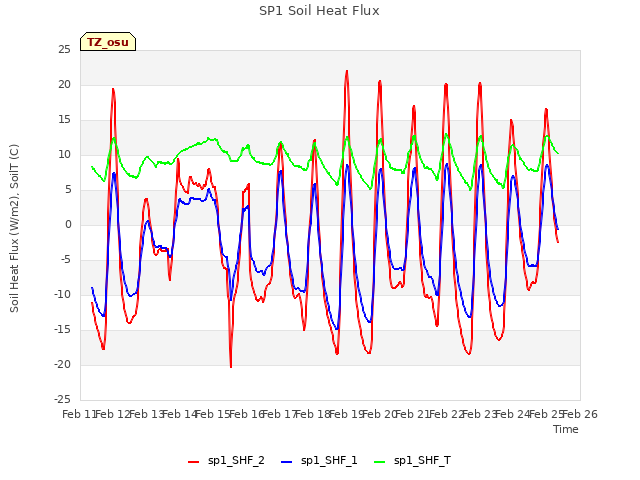Toggle the sp1_SHF_T legend entry
Viewport: 640px width, 480px height.
pyautogui.click(x=412, y=461)
